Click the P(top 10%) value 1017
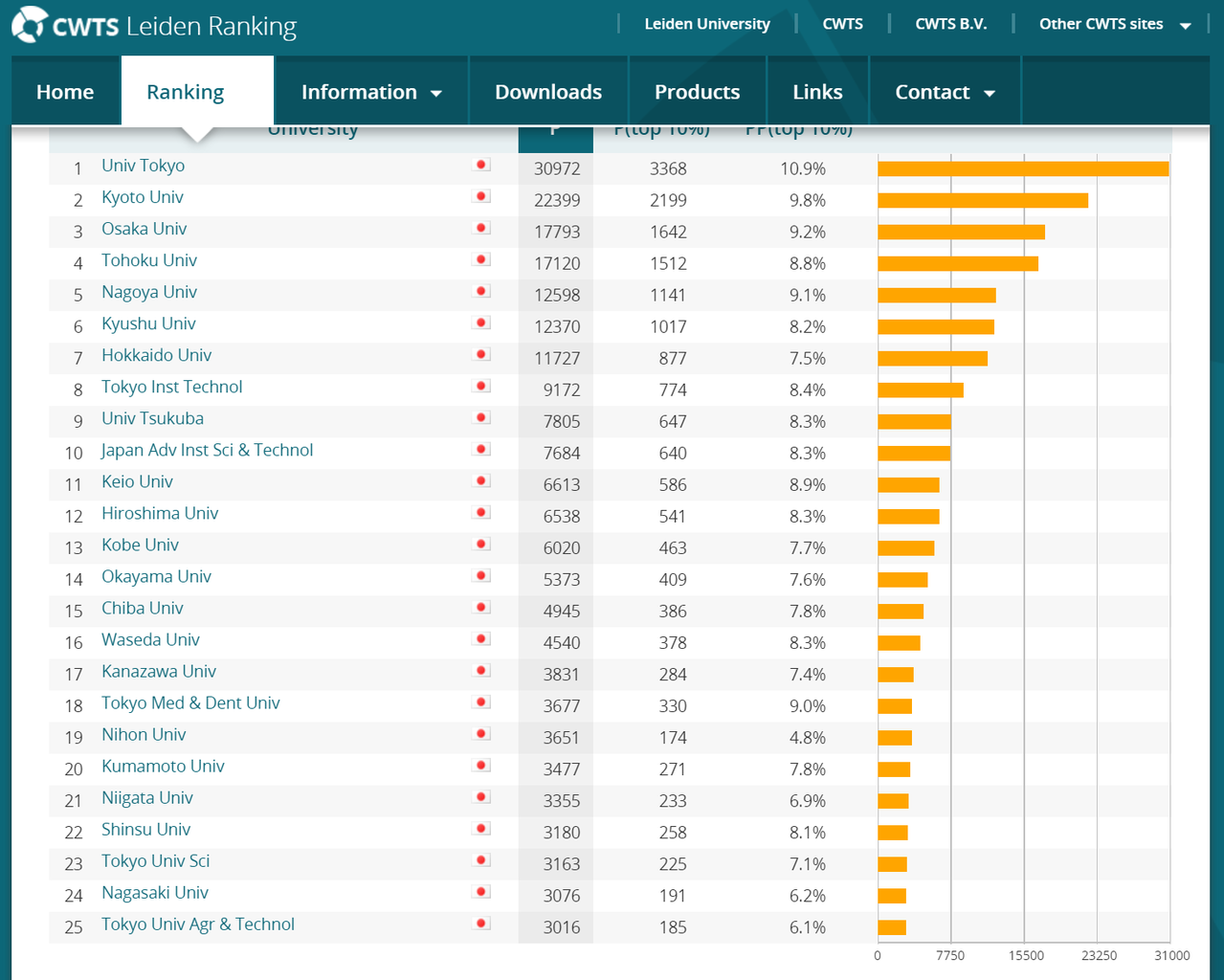This screenshot has width=1224, height=980. click(668, 326)
